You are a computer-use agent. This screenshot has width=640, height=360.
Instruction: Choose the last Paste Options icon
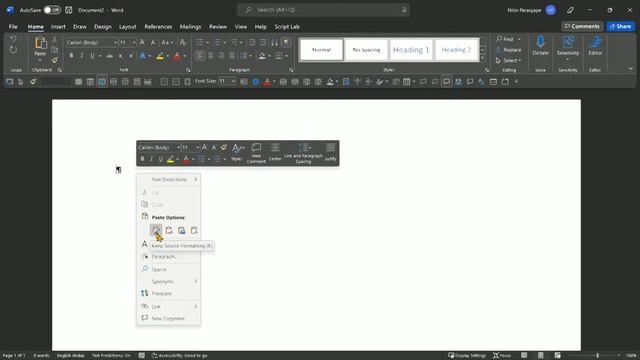click(x=194, y=231)
